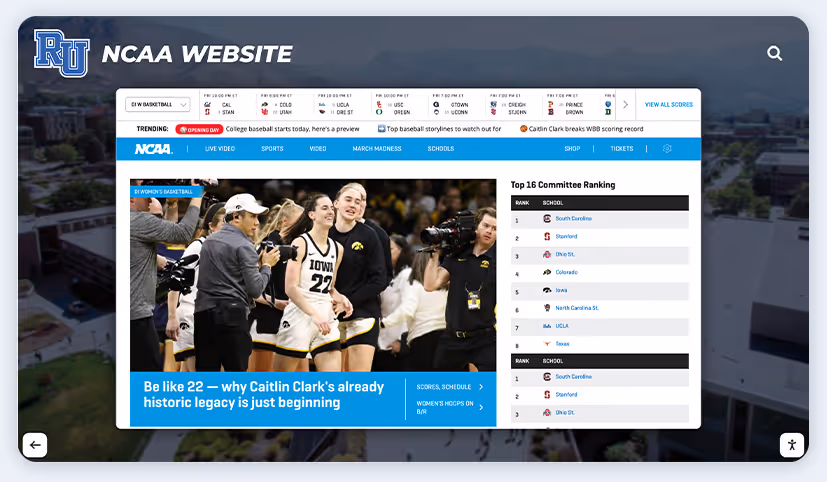This screenshot has height=482, width=827.
Task: Click the UTAH logo in score ticker
Action: 265,112
